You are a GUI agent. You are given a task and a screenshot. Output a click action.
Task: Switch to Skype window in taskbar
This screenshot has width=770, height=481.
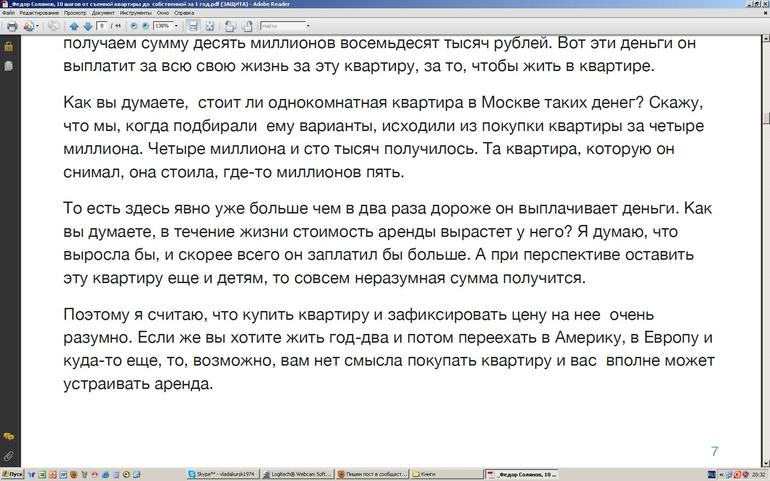(x=222, y=474)
